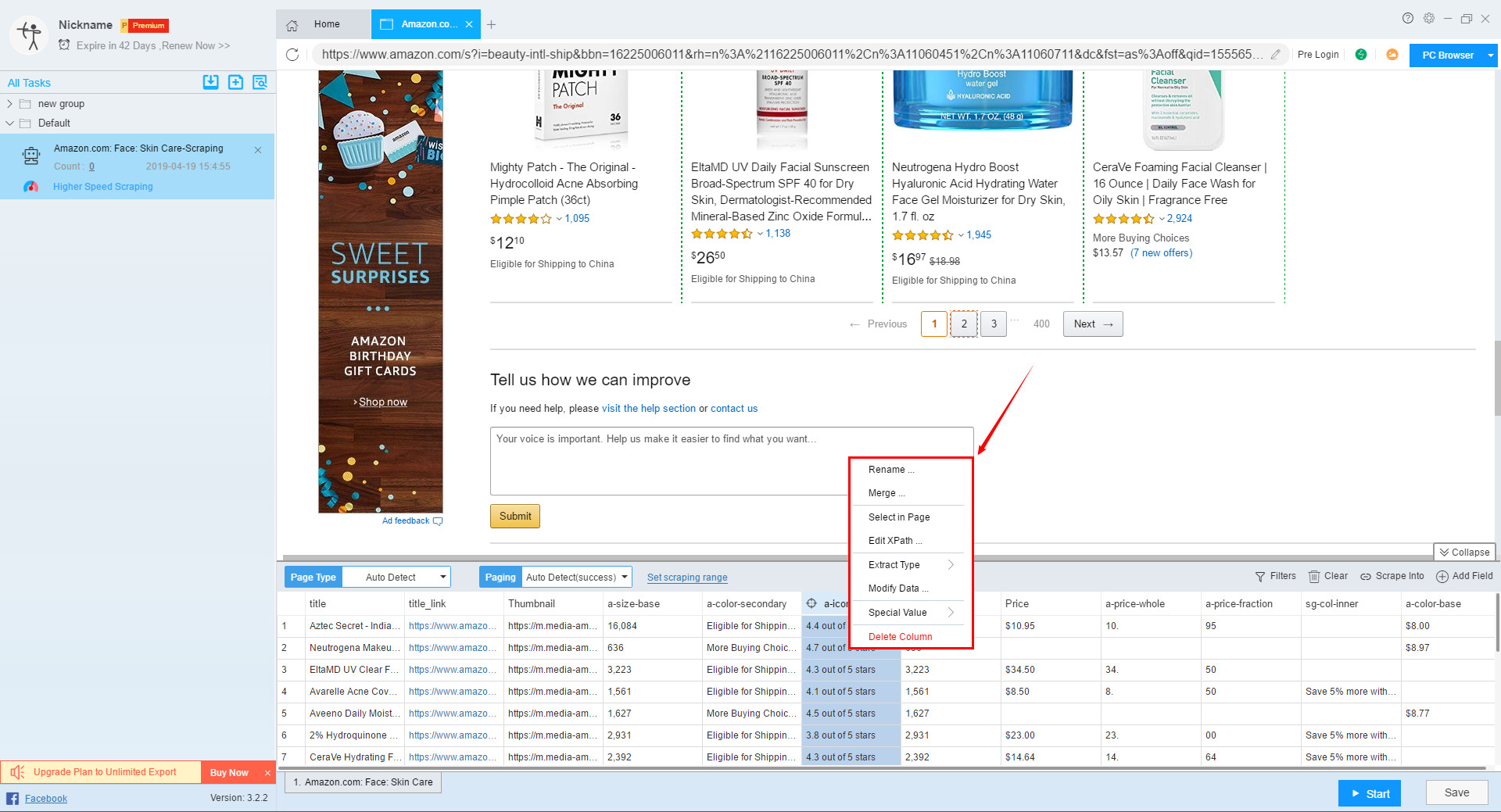Close the Amazon.co... tab
The width and height of the screenshot is (1501, 812).
[469, 24]
